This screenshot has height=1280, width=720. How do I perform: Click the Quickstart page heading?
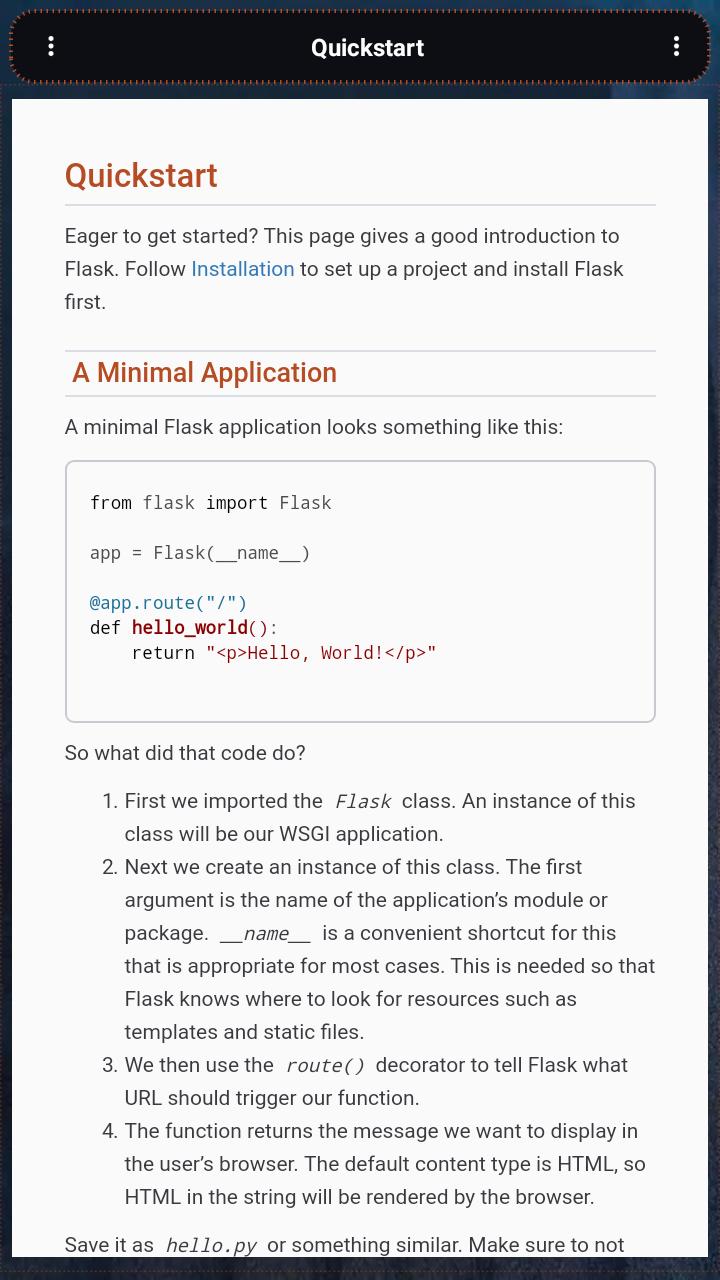(x=141, y=176)
